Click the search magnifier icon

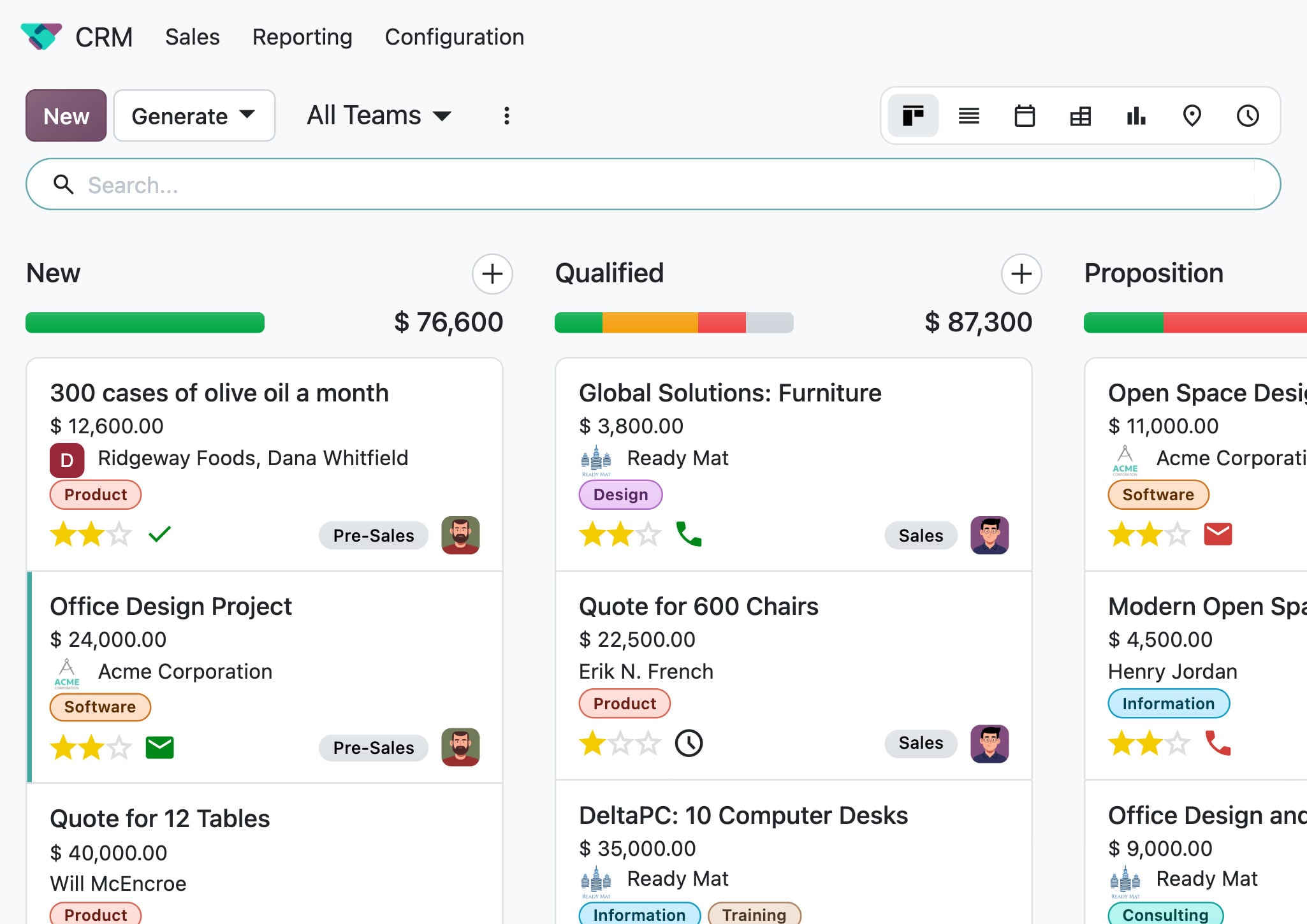click(x=63, y=184)
